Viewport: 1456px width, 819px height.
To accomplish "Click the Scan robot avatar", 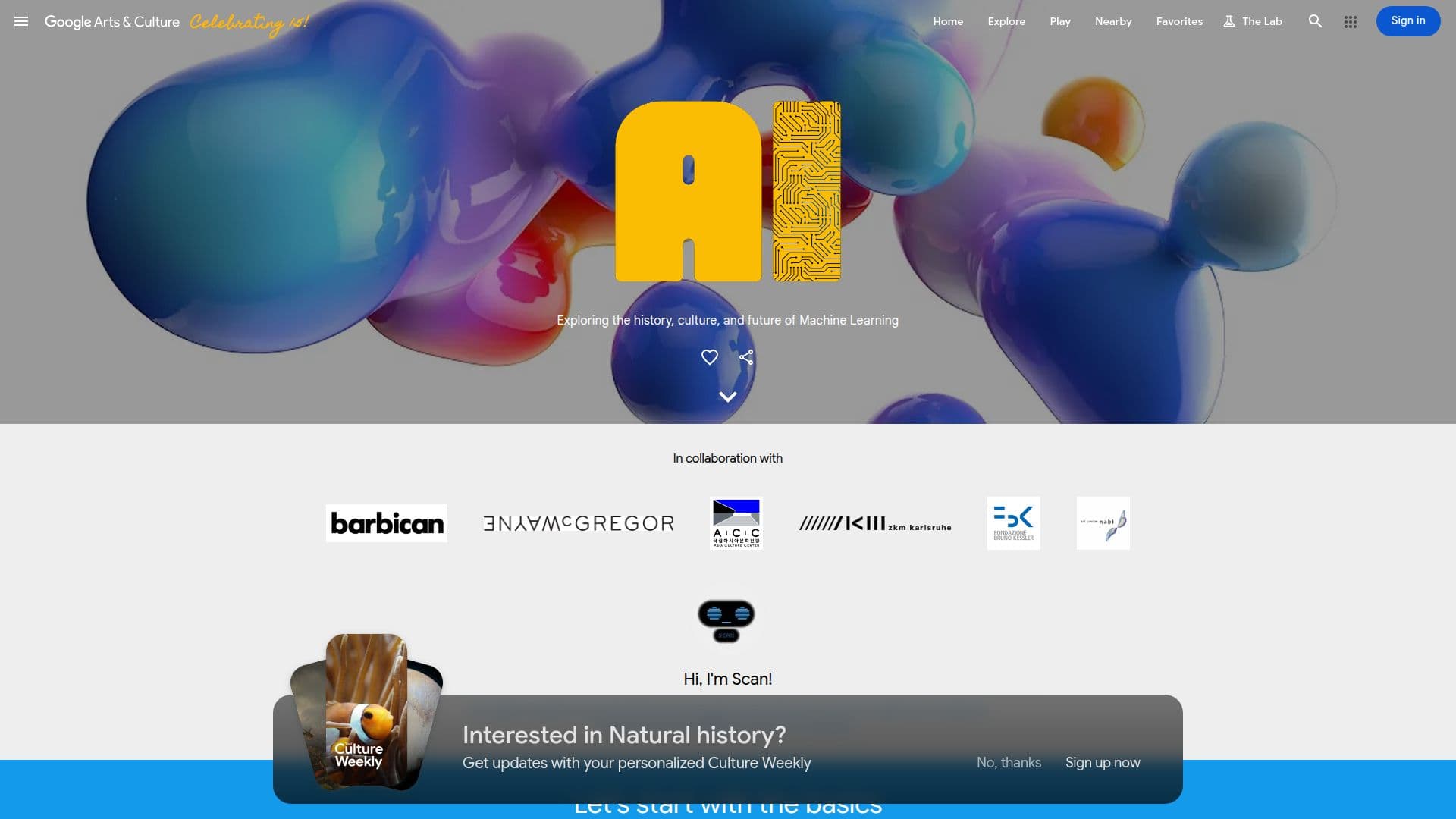I will tap(726, 621).
